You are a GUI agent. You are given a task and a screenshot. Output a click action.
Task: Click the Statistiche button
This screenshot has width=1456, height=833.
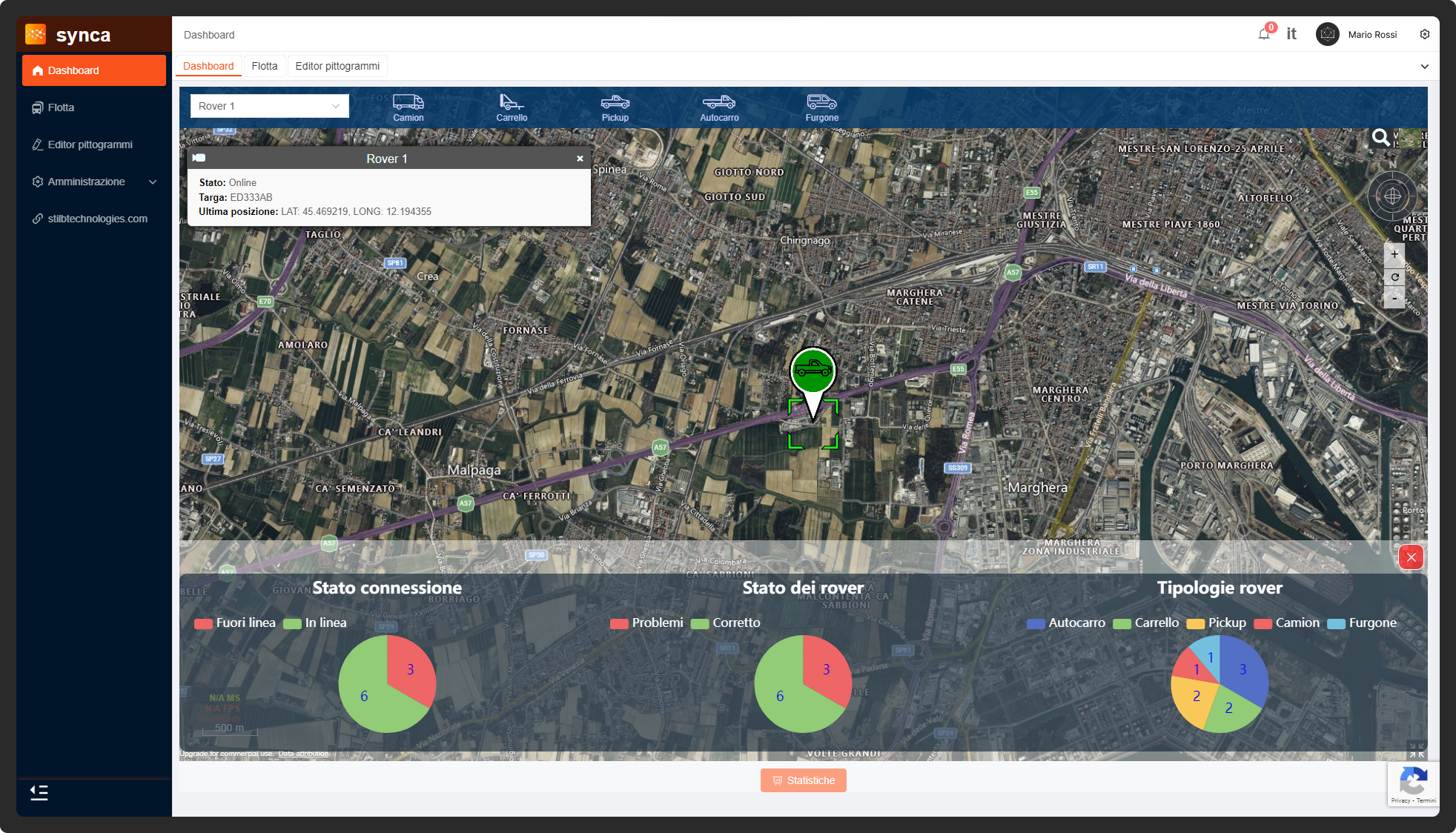coord(804,780)
